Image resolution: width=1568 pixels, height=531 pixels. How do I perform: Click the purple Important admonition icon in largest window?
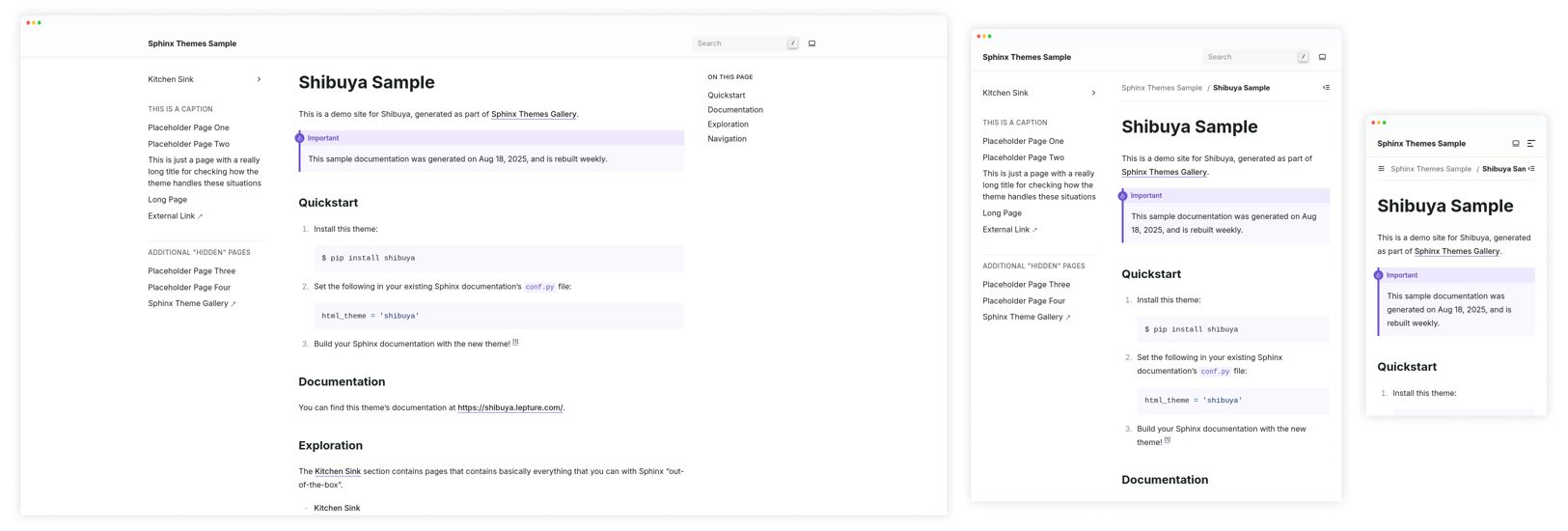(299, 138)
